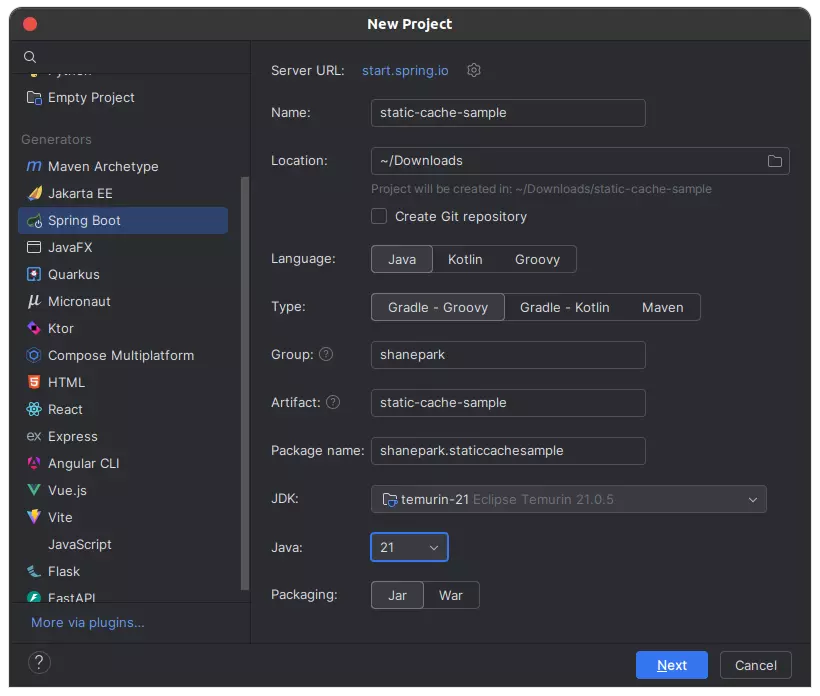The width and height of the screenshot is (820, 696).
Task: Click the React atom icon
Action: 34,409
